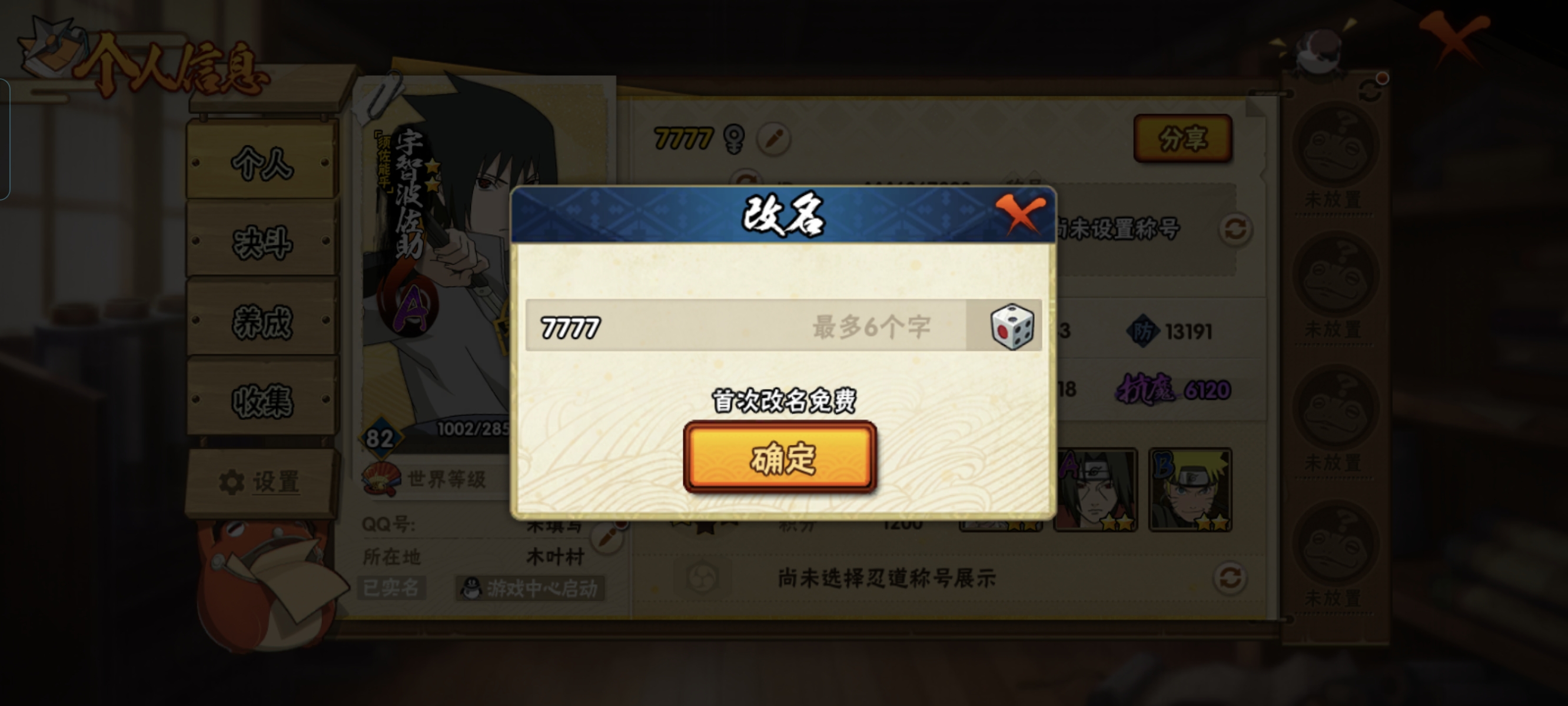Roll the dice for a random name
The width and height of the screenshot is (1568, 706).
point(1012,327)
